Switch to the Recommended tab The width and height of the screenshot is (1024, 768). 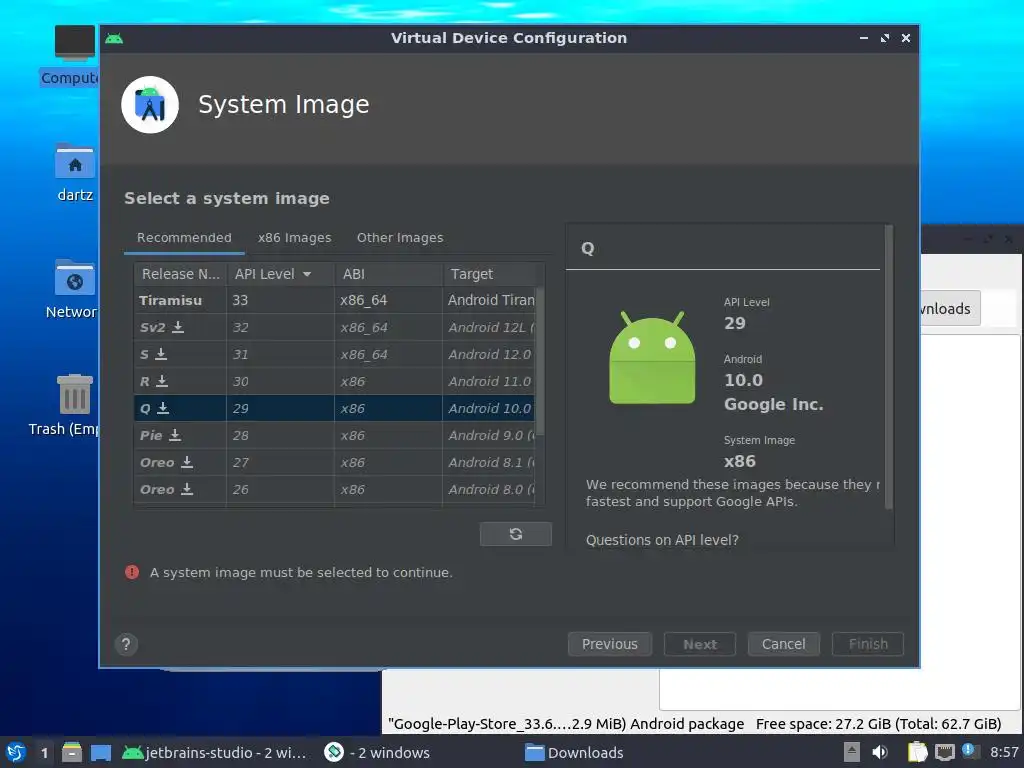[184, 238]
